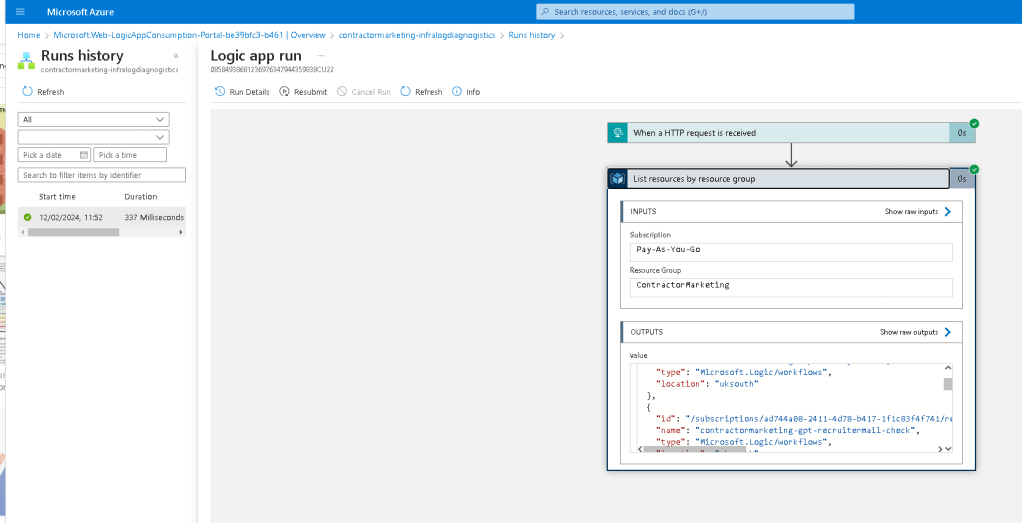Open the All status filter dropdown

94,119
